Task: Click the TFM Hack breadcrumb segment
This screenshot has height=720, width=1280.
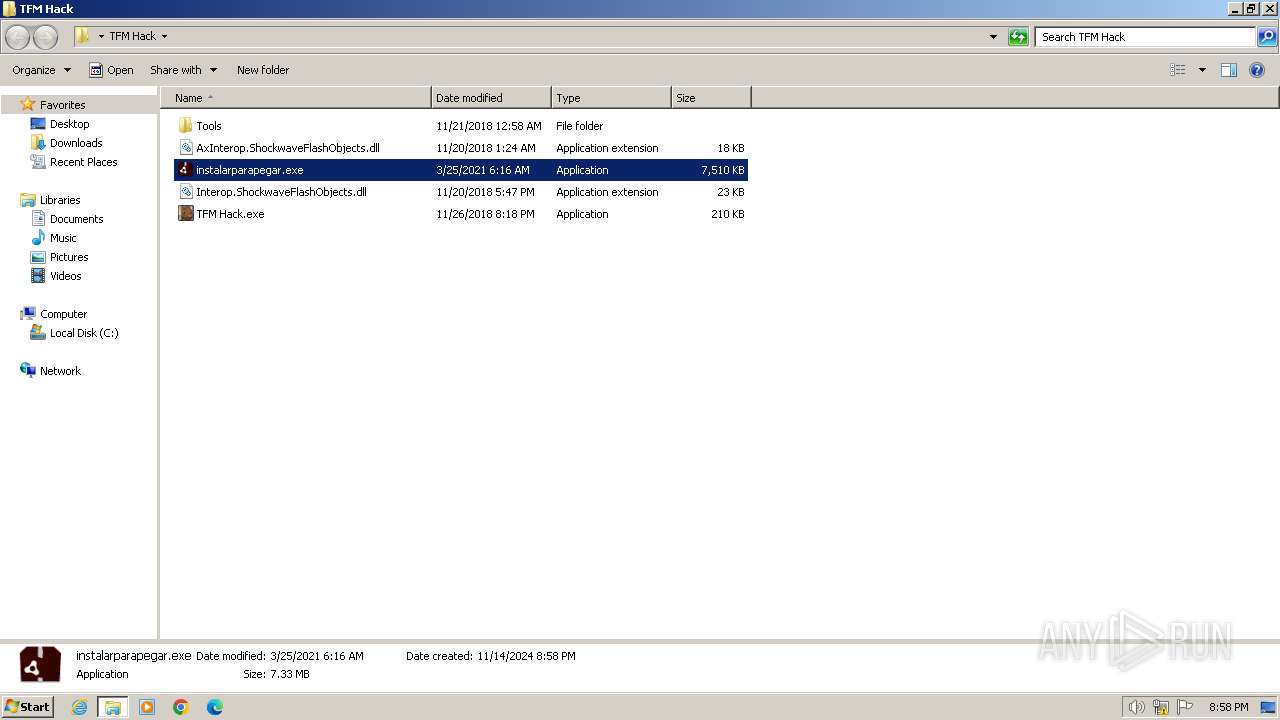Action: coord(132,37)
